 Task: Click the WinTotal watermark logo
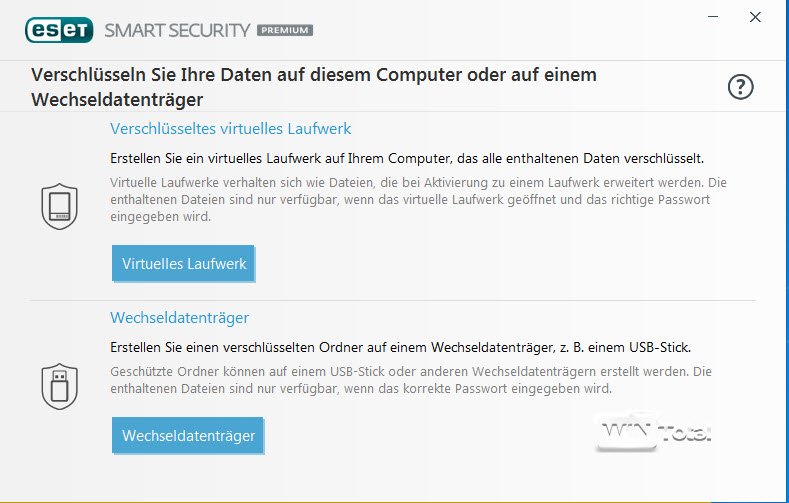click(x=655, y=433)
